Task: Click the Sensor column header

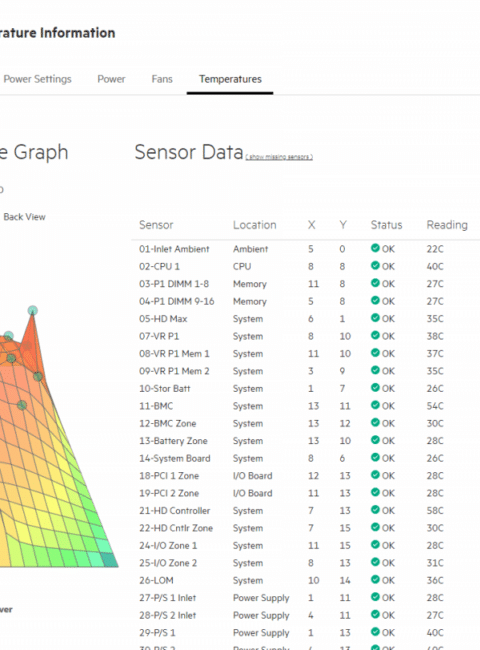Action: click(156, 225)
